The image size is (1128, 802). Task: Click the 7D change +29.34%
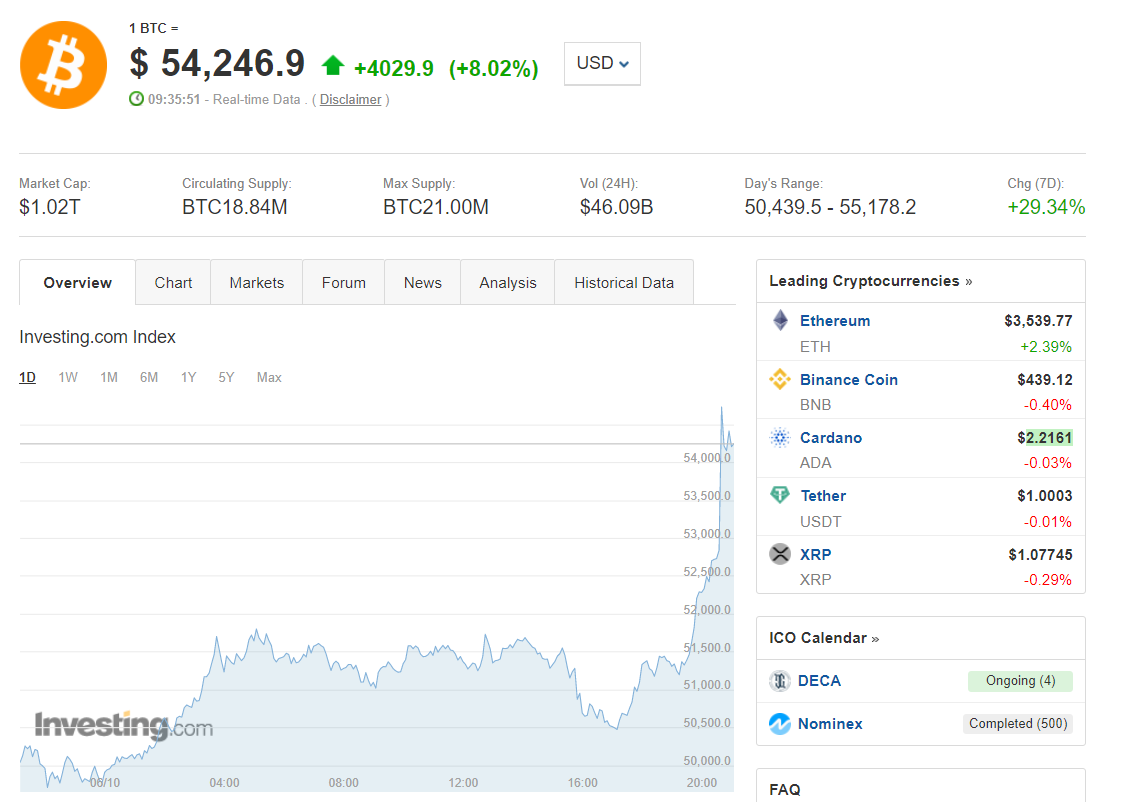click(x=1046, y=207)
